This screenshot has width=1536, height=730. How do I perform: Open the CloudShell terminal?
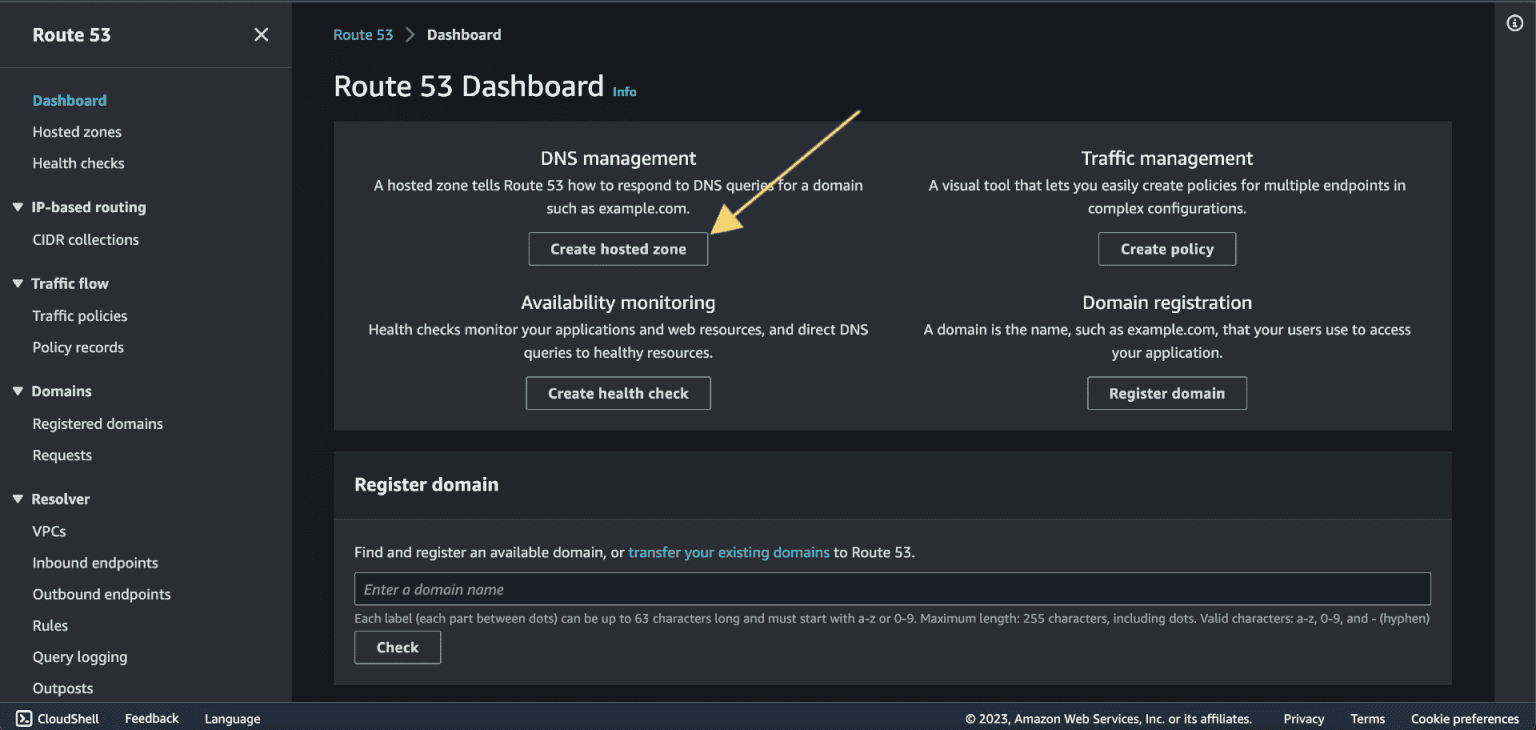pos(57,718)
